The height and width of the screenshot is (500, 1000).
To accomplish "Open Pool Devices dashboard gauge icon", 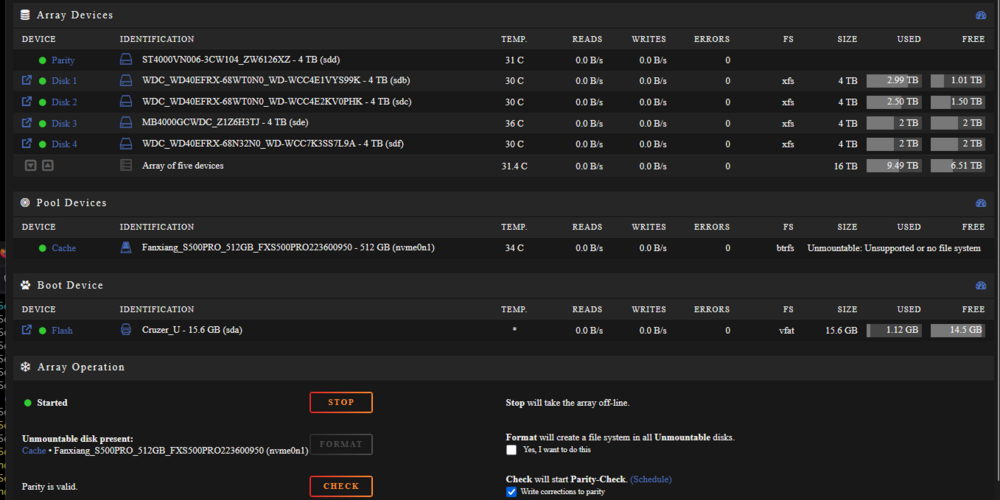I will tap(981, 203).
